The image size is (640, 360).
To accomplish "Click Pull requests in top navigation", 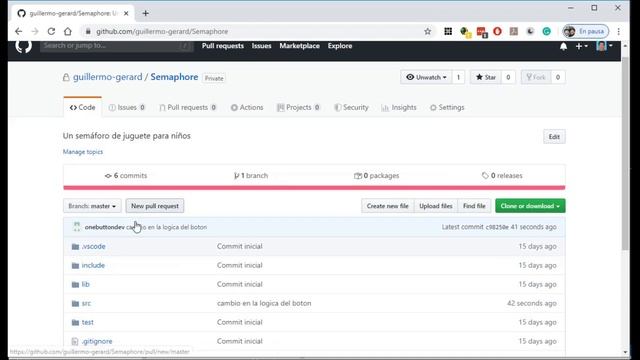I will (223, 46).
